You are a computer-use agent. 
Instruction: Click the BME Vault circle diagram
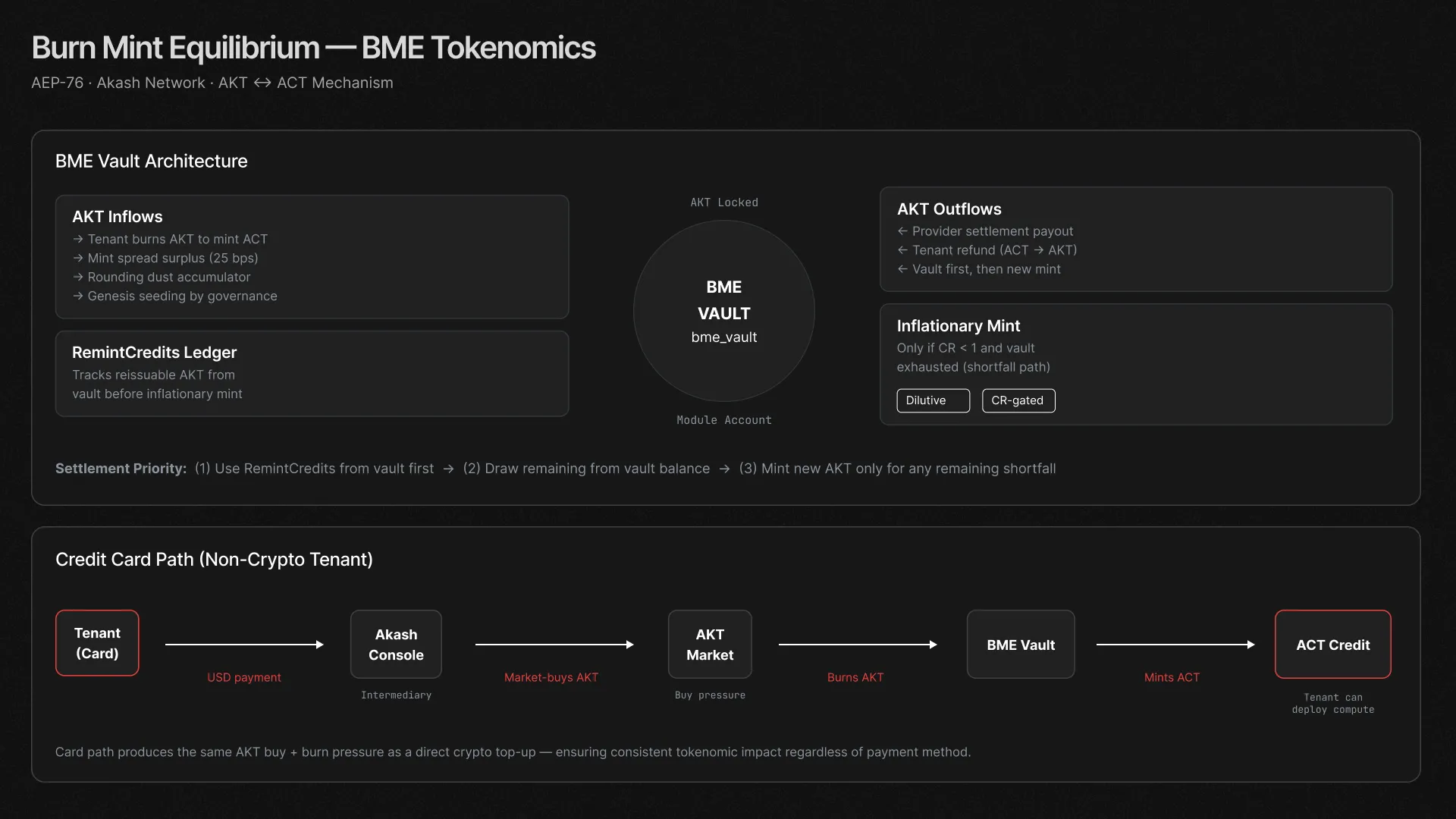coord(723,311)
